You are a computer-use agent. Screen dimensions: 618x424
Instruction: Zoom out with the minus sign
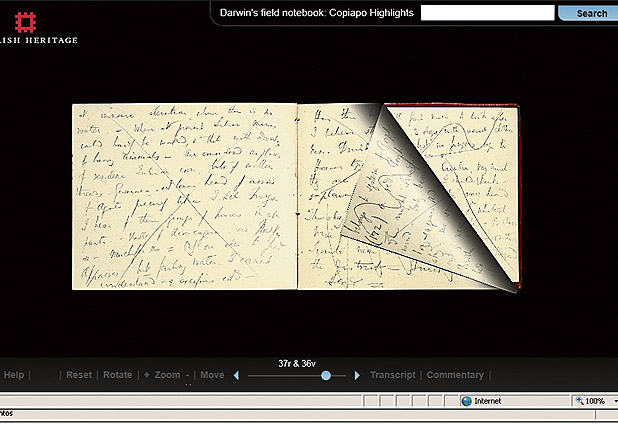pyautogui.click(x=187, y=375)
